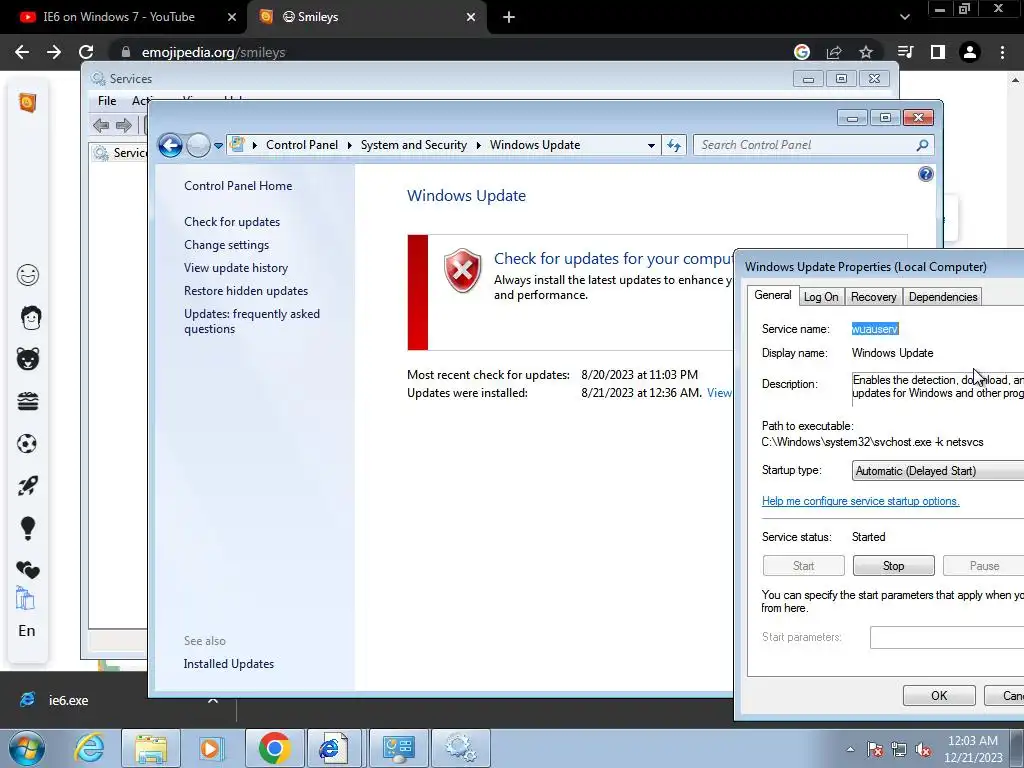The image size is (1024, 768).
Task: Select the People category icon
Action: [x=30, y=317]
